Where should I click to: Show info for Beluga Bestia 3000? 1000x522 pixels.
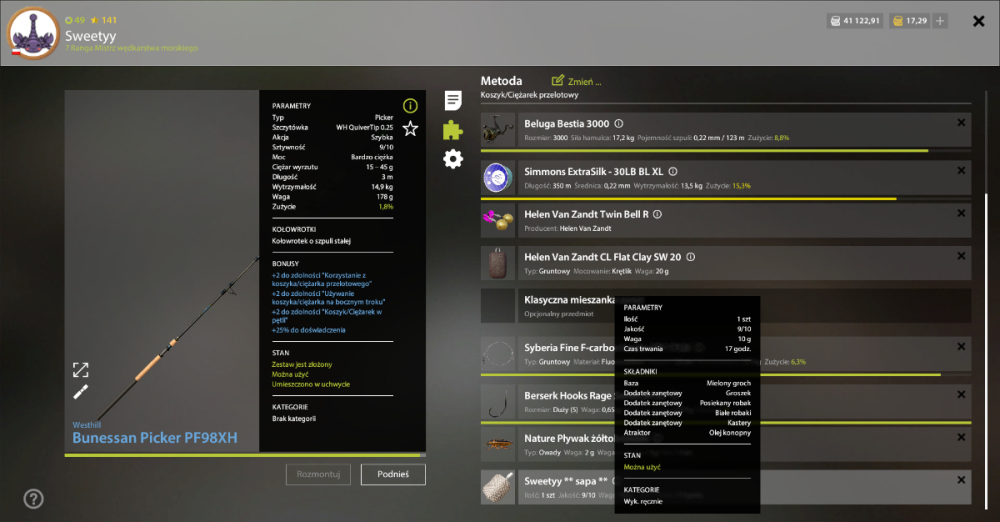click(619, 124)
